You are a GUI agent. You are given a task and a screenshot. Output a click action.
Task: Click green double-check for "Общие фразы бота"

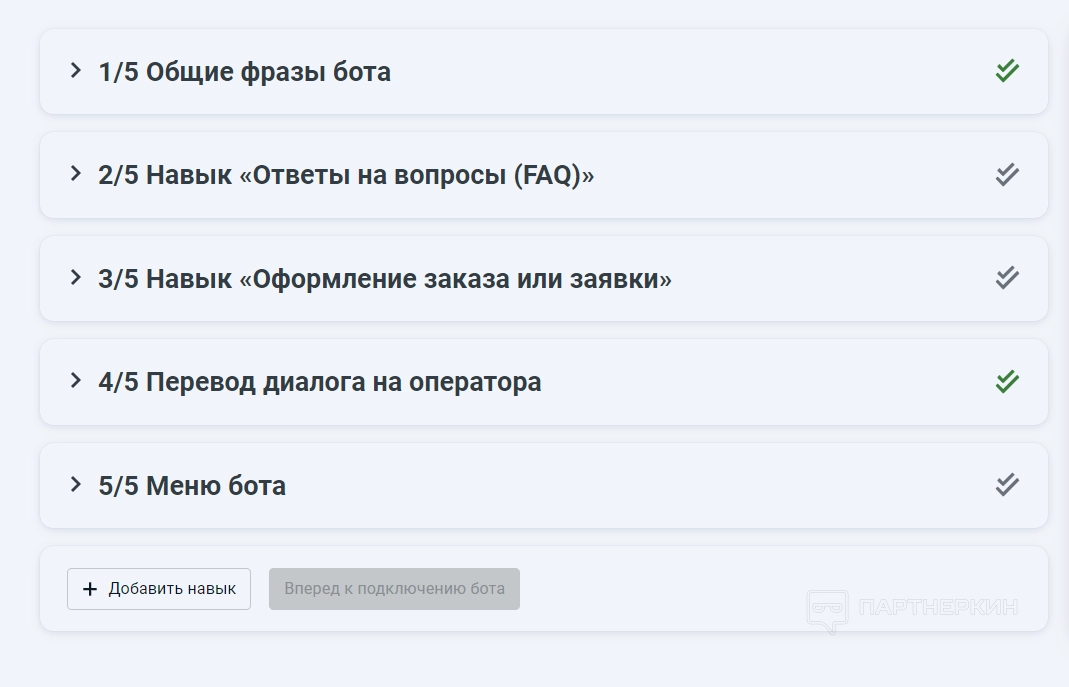click(x=1007, y=71)
